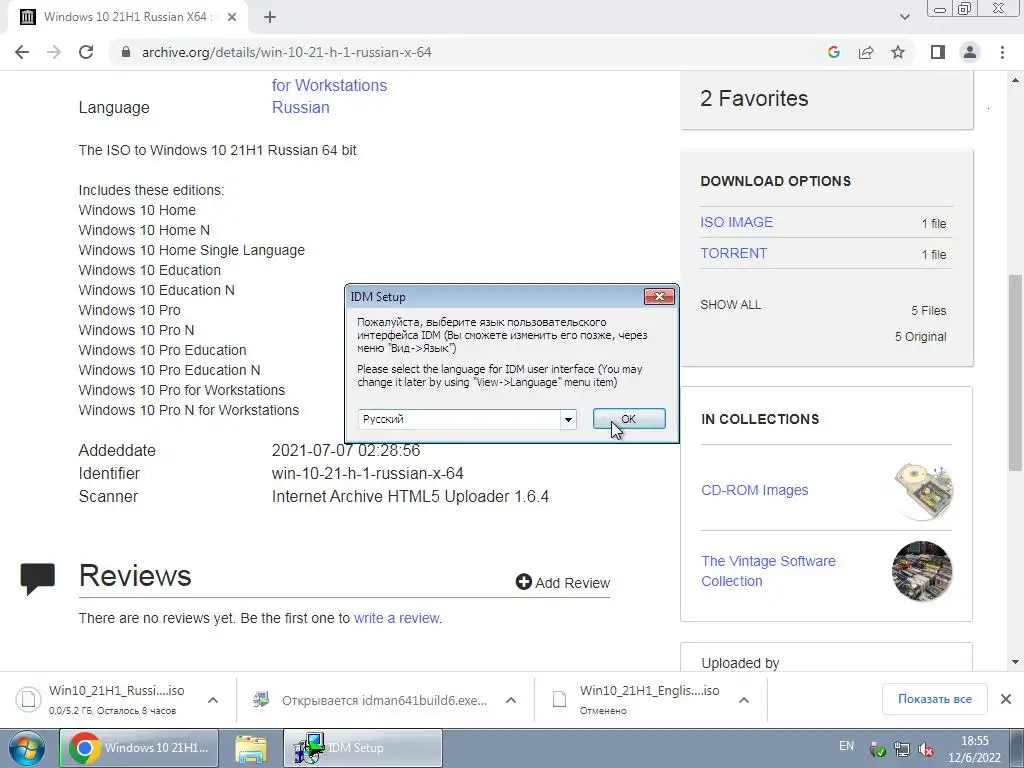Click the network tray icon

click(x=902, y=750)
